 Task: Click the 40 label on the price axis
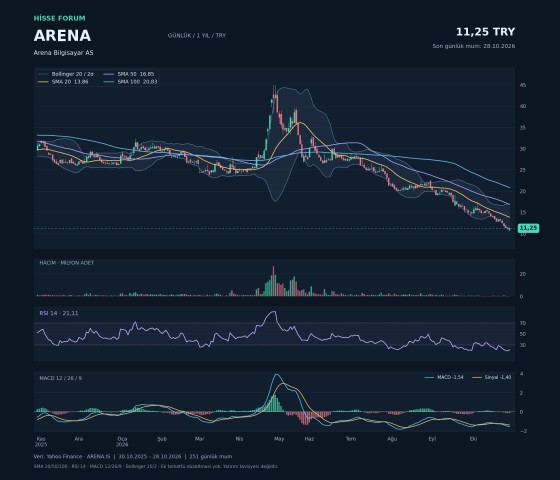click(523, 106)
